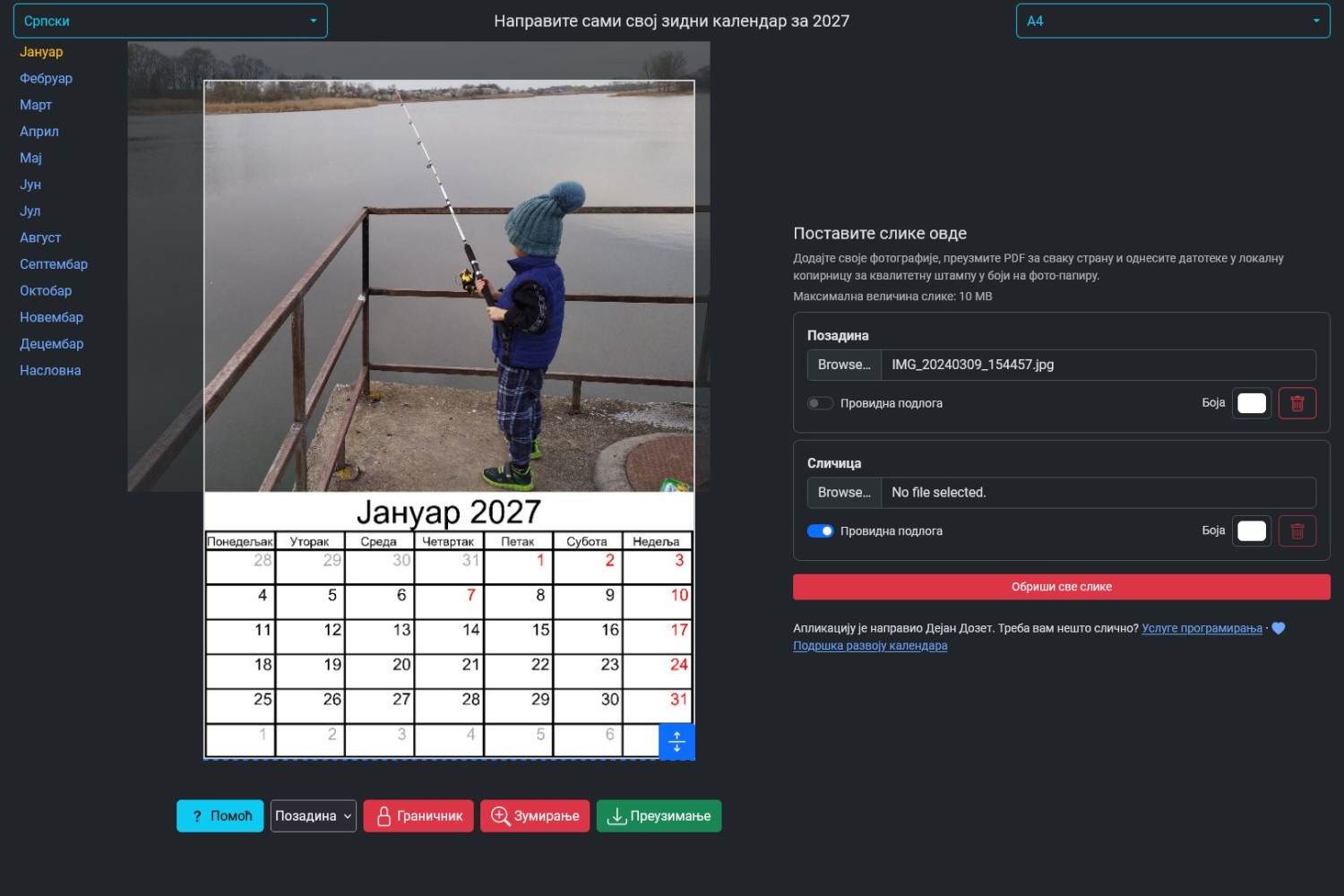Open the Боја color swatch for Позадина
Viewport: 1344px width, 896px height.
pos(1252,403)
